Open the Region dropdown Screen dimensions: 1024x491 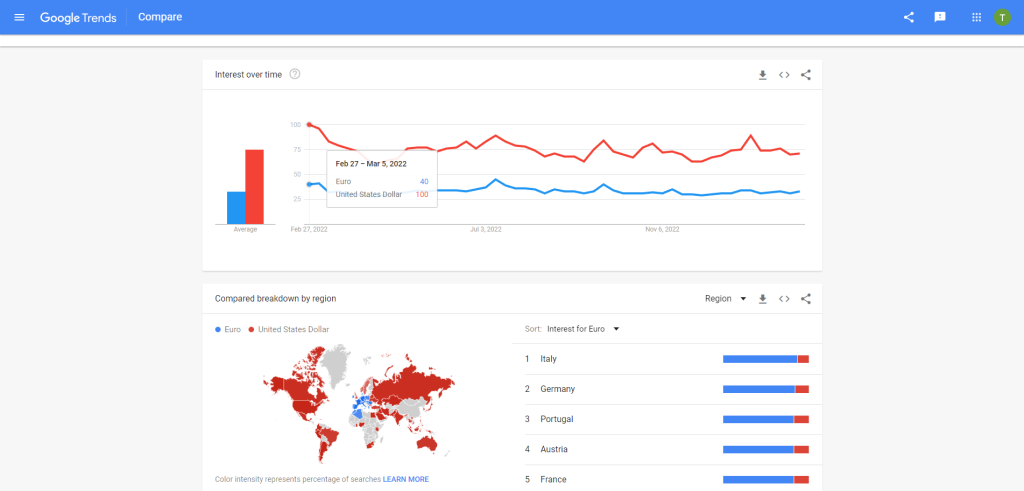725,299
